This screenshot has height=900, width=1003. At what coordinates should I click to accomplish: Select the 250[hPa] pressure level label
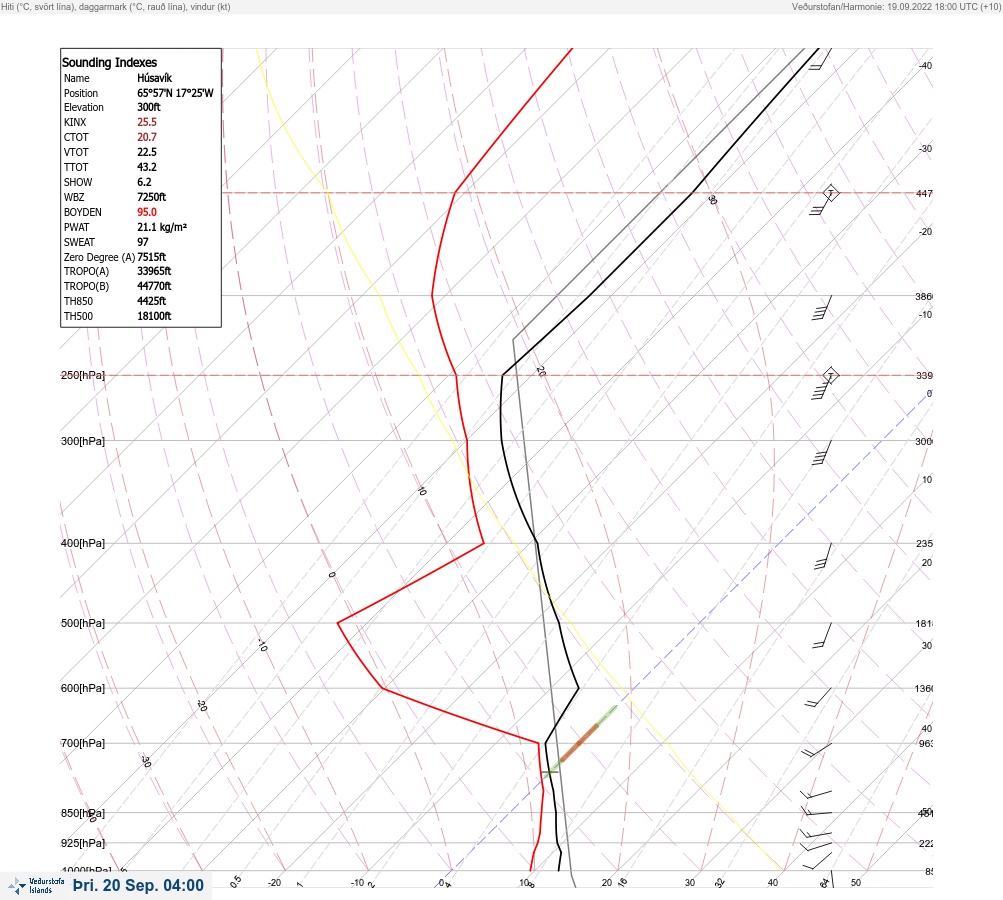(x=83, y=375)
